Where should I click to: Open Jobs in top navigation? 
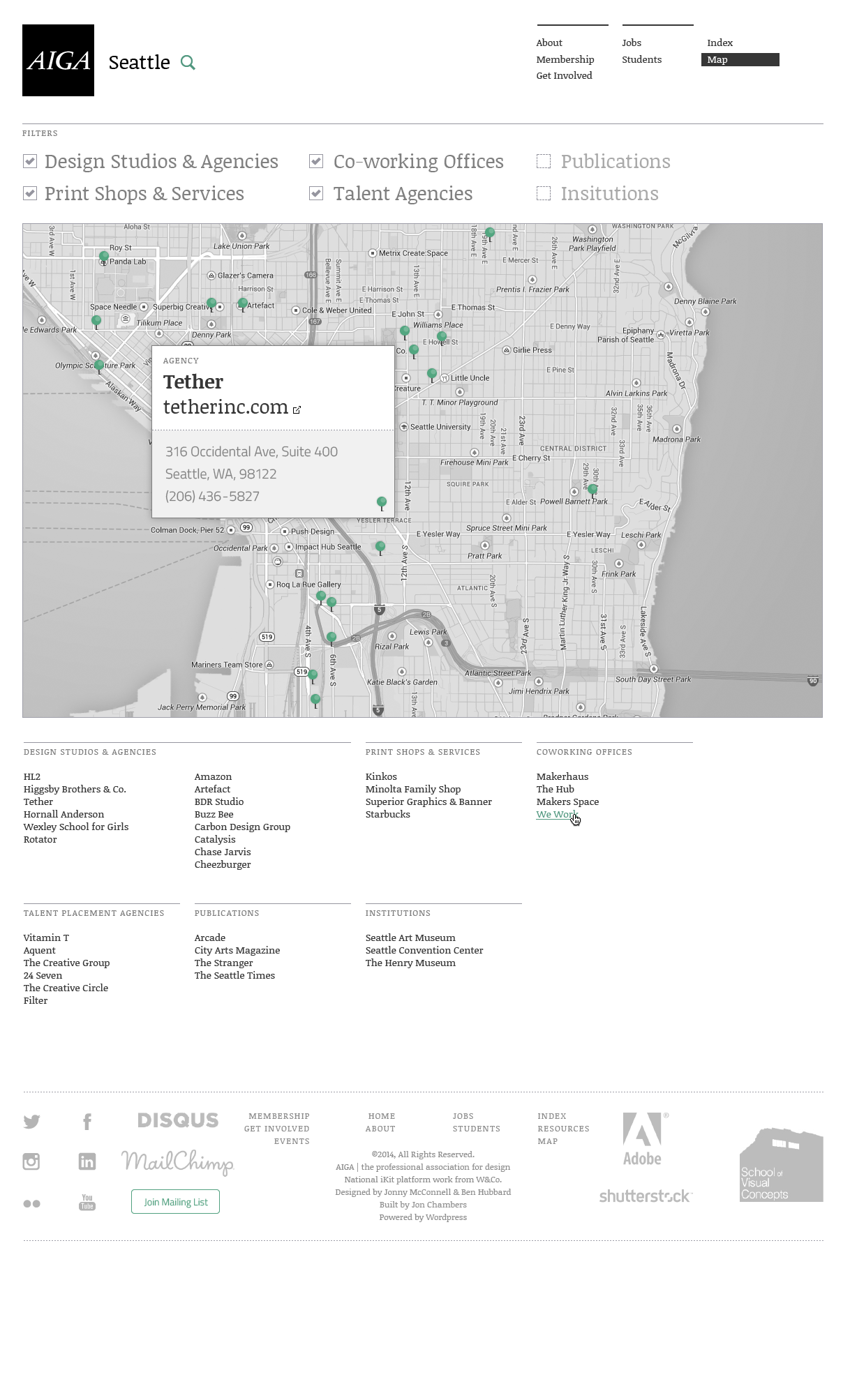[632, 43]
